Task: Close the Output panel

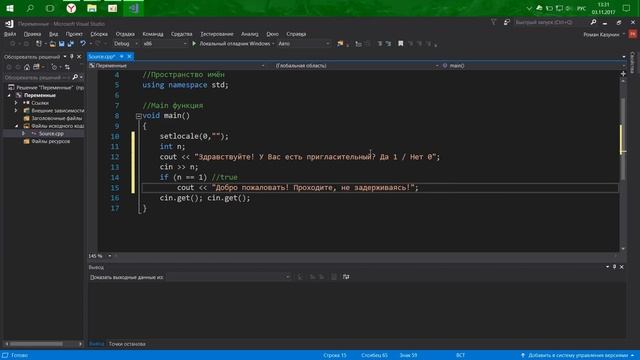Action: (622, 267)
